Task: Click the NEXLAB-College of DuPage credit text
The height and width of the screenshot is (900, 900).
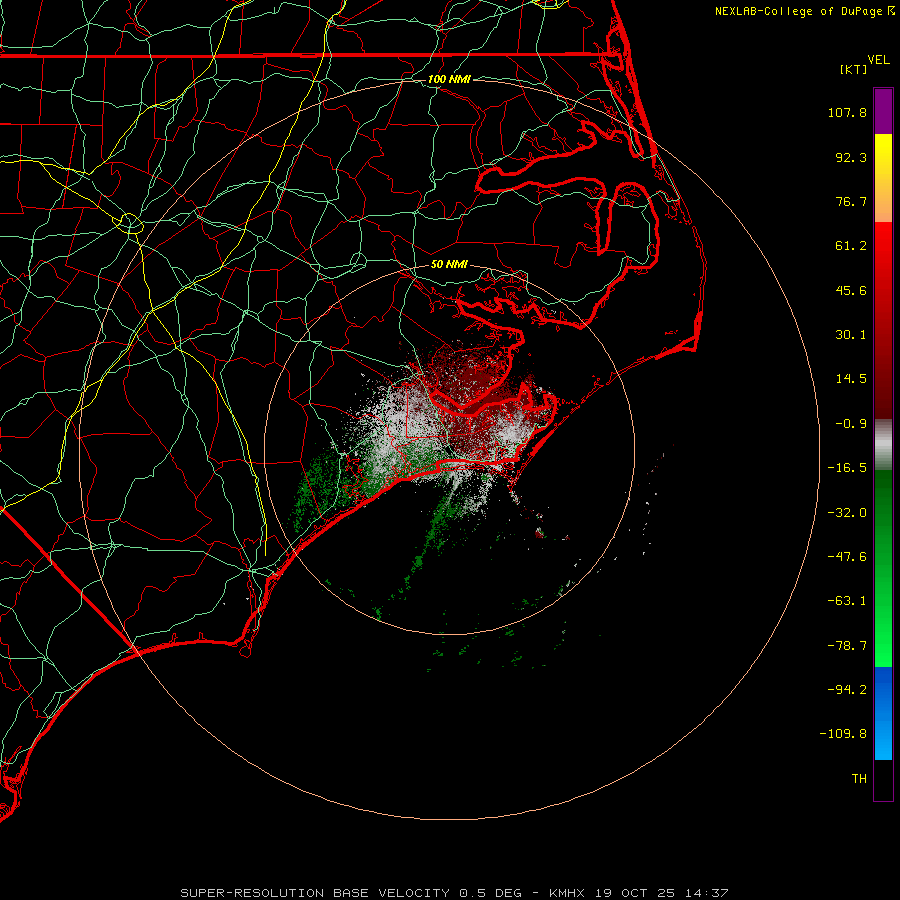Action: click(798, 11)
